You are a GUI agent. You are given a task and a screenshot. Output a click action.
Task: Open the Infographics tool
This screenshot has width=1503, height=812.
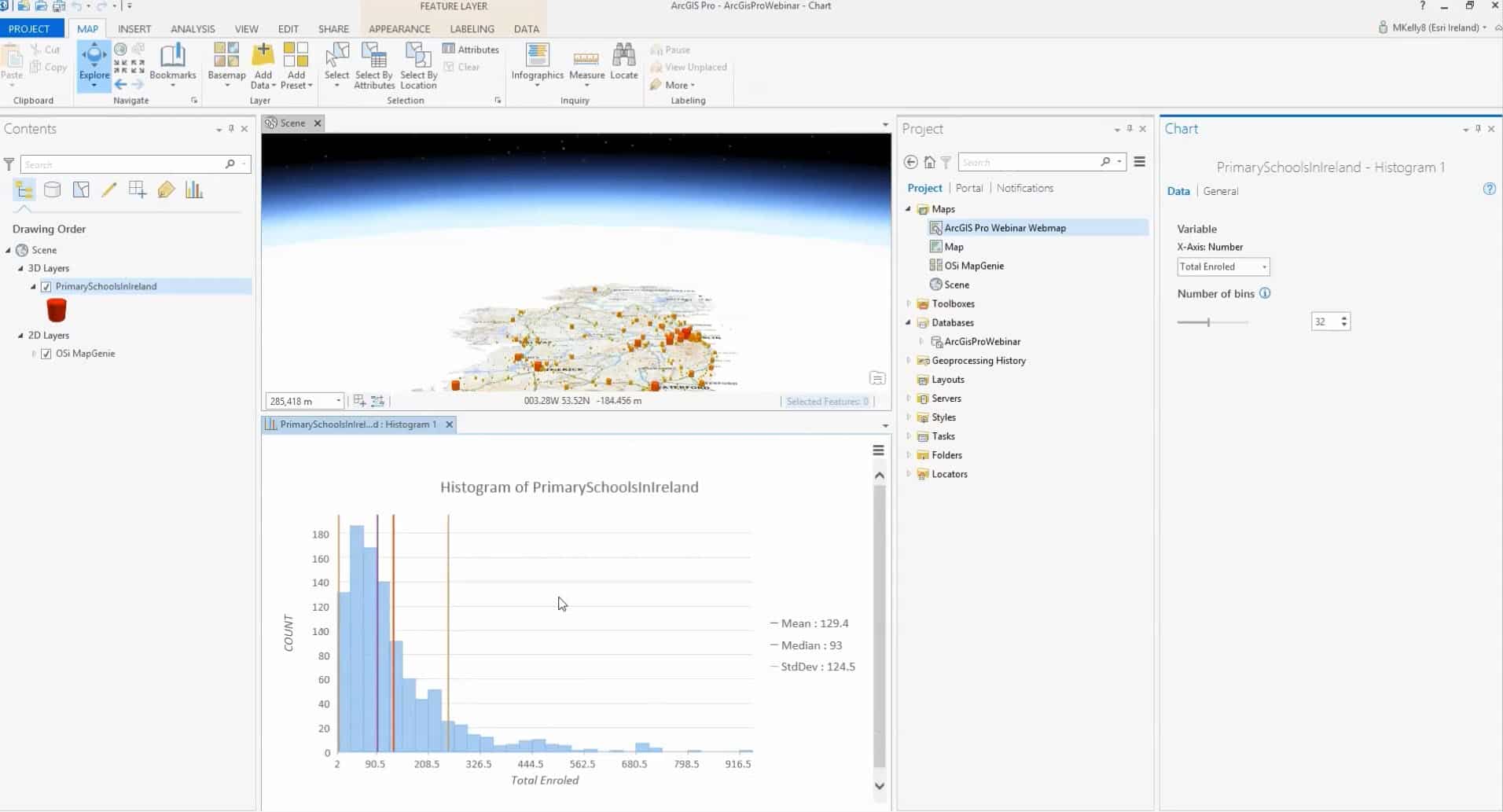pyautogui.click(x=537, y=57)
